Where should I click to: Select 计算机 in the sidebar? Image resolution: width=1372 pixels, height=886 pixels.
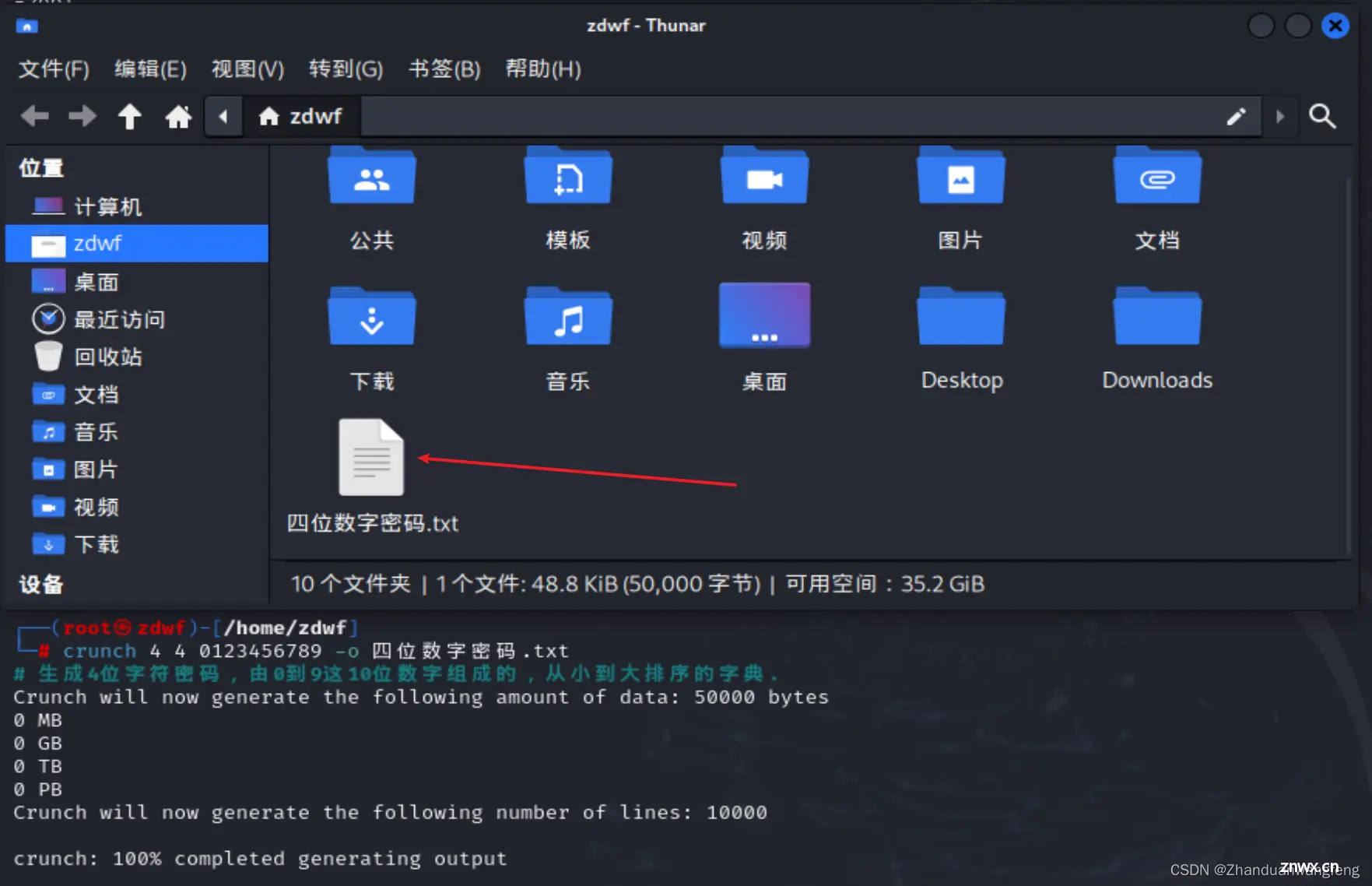pyautogui.click(x=137, y=206)
